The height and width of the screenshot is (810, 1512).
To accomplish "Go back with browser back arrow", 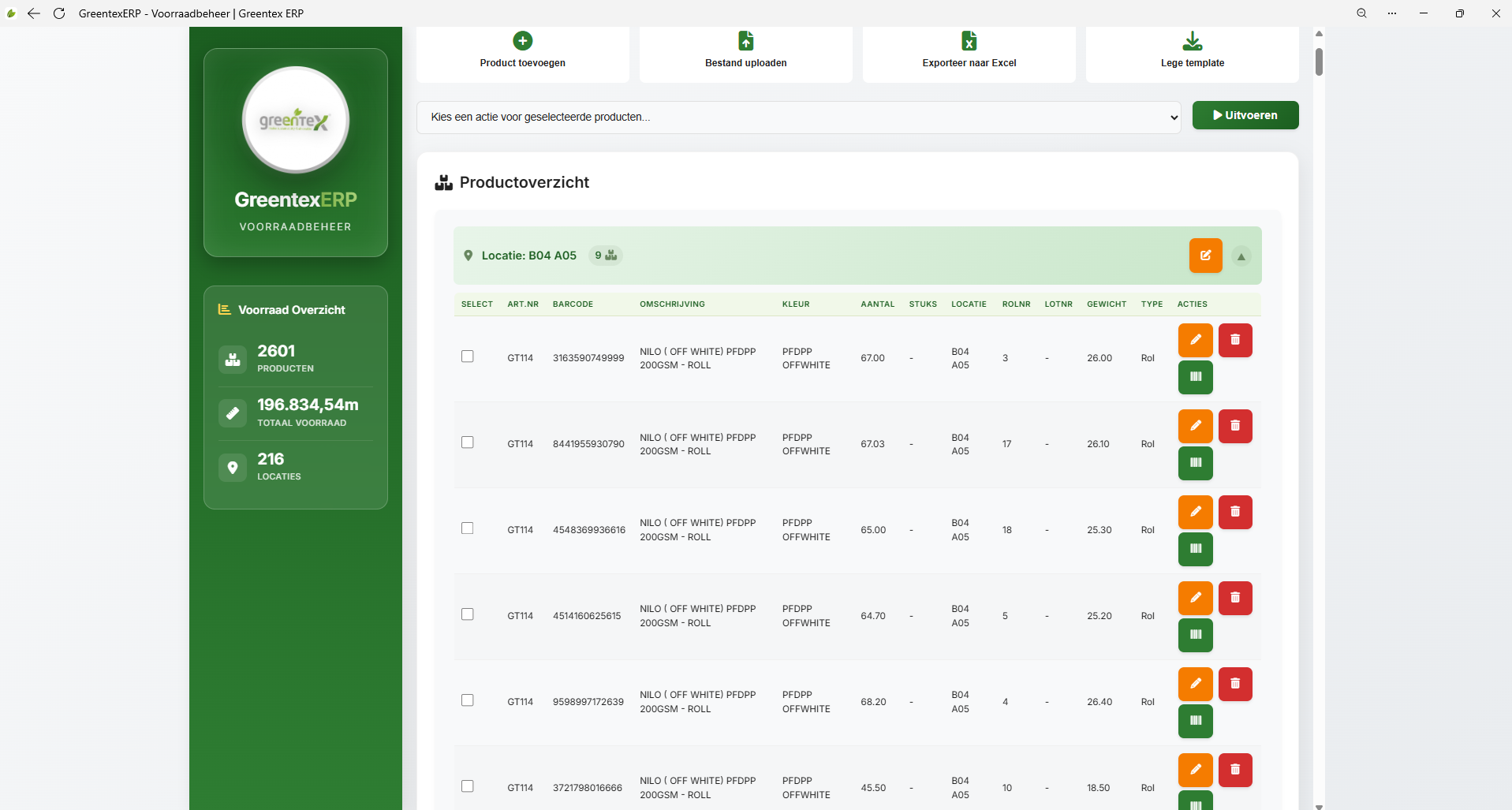I will 34,13.
